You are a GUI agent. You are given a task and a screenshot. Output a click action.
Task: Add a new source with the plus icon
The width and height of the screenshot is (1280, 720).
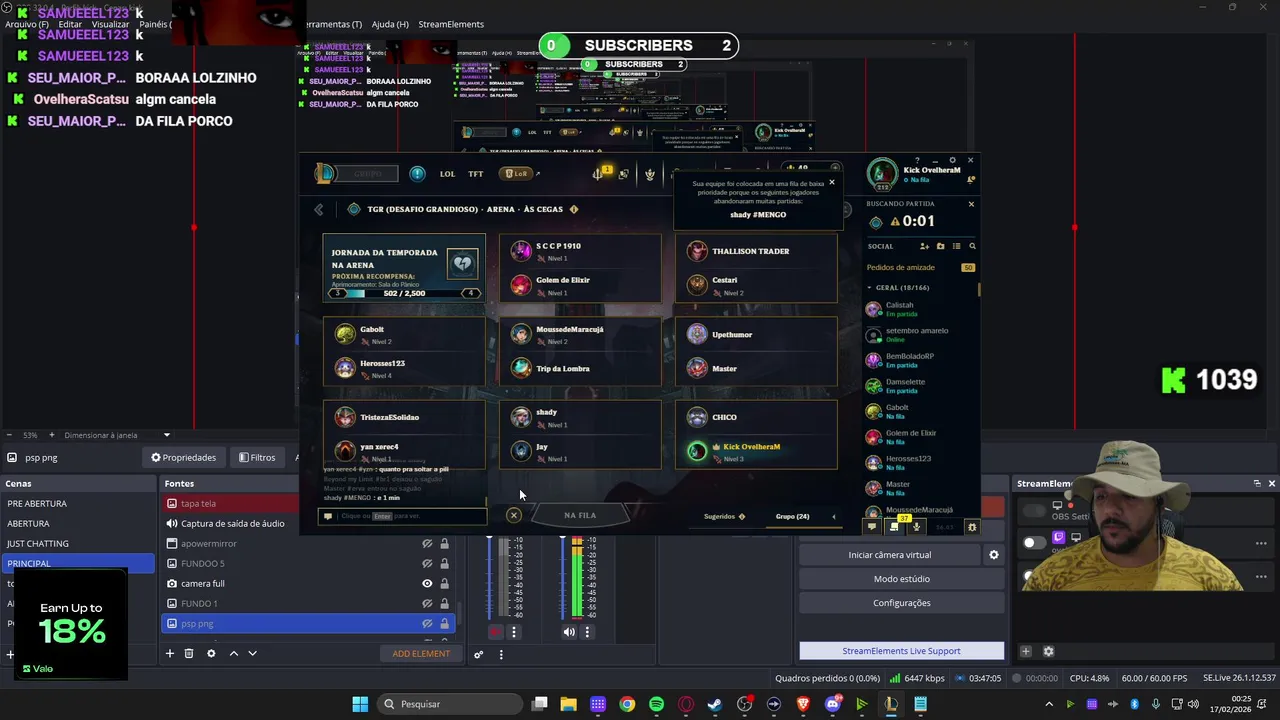point(170,653)
